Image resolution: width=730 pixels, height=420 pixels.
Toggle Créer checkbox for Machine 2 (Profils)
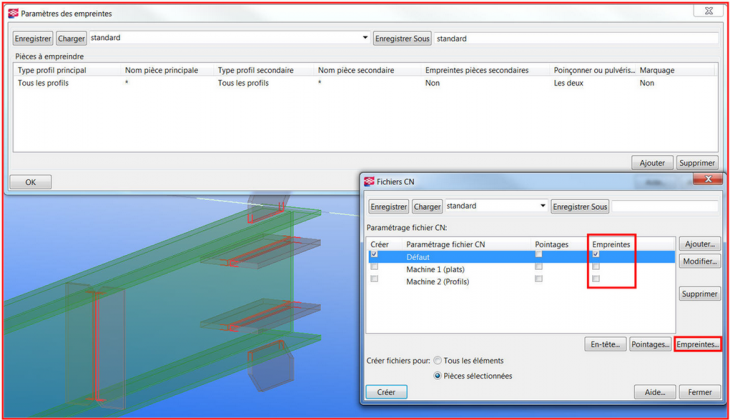pyautogui.click(x=374, y=278)
